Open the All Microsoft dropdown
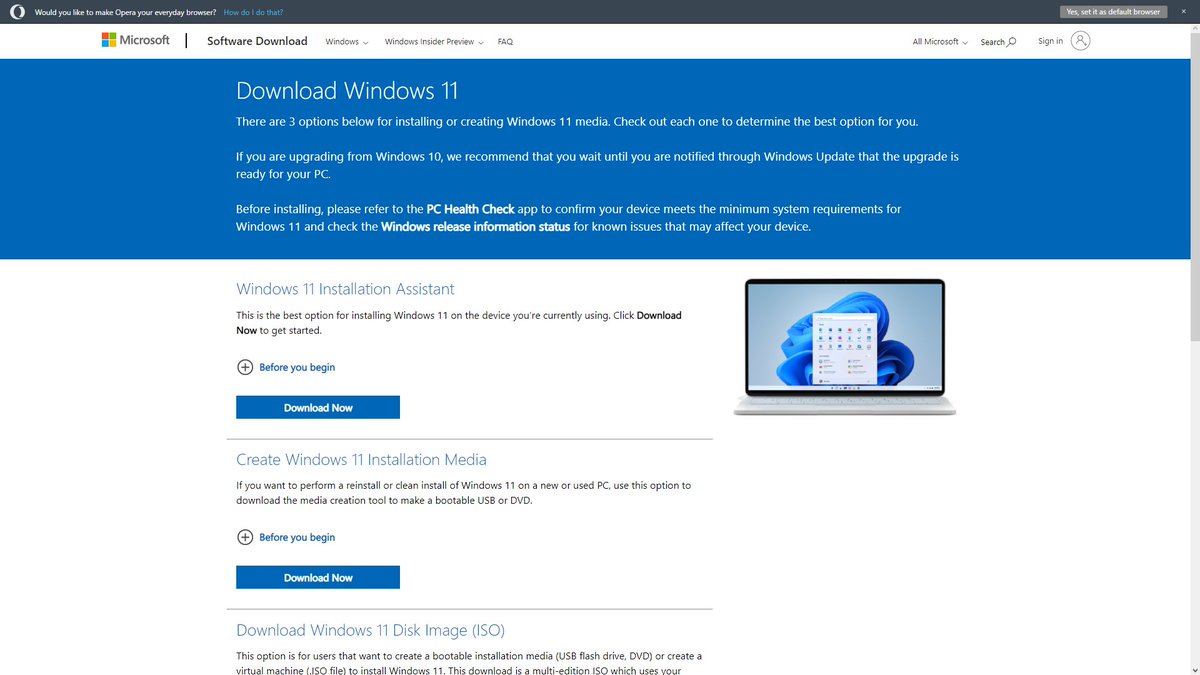The height and width of the screenshot is (675, 1200). [938, 42]
